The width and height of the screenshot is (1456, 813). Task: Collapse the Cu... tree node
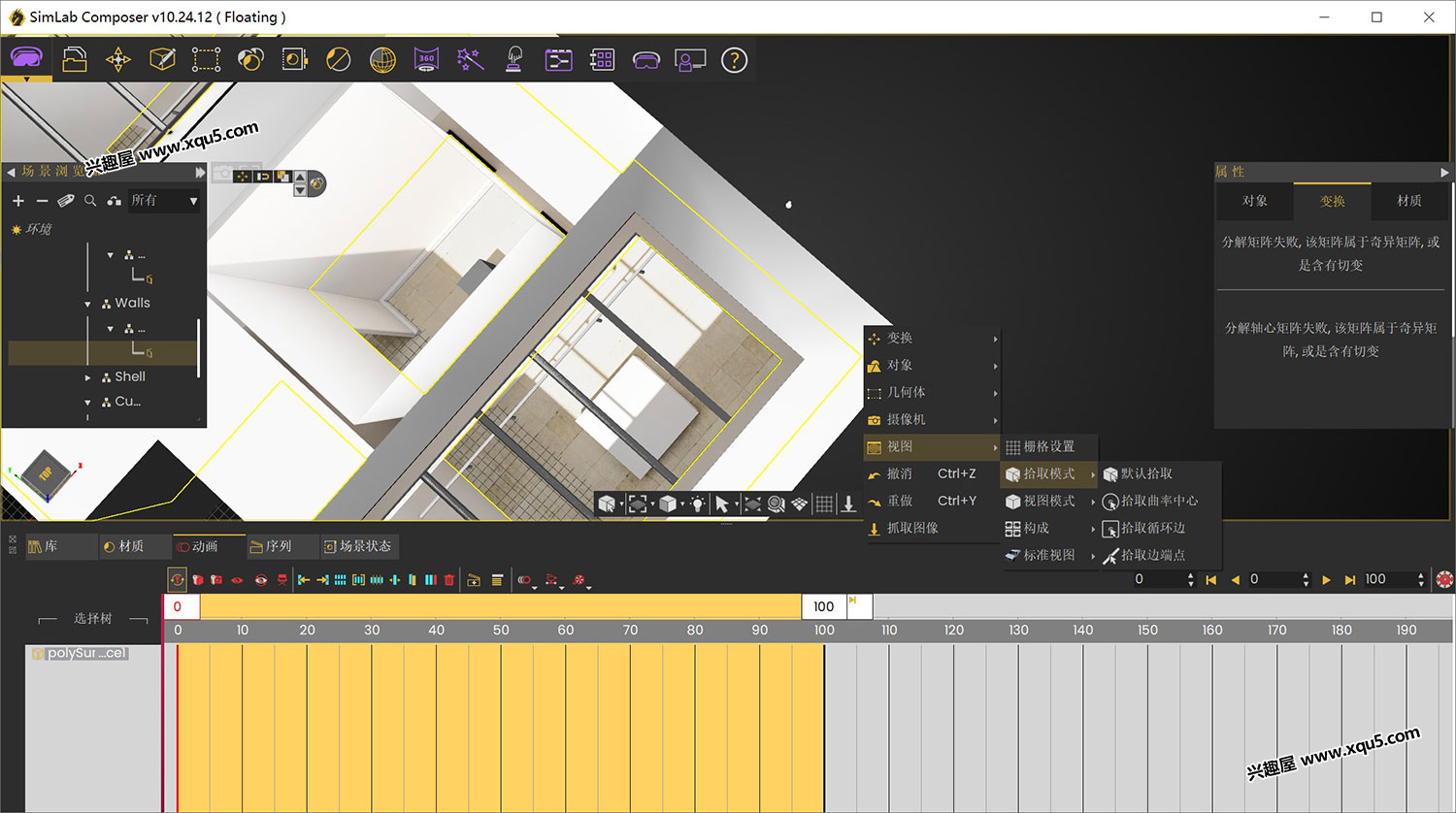[x=87, y=402]
